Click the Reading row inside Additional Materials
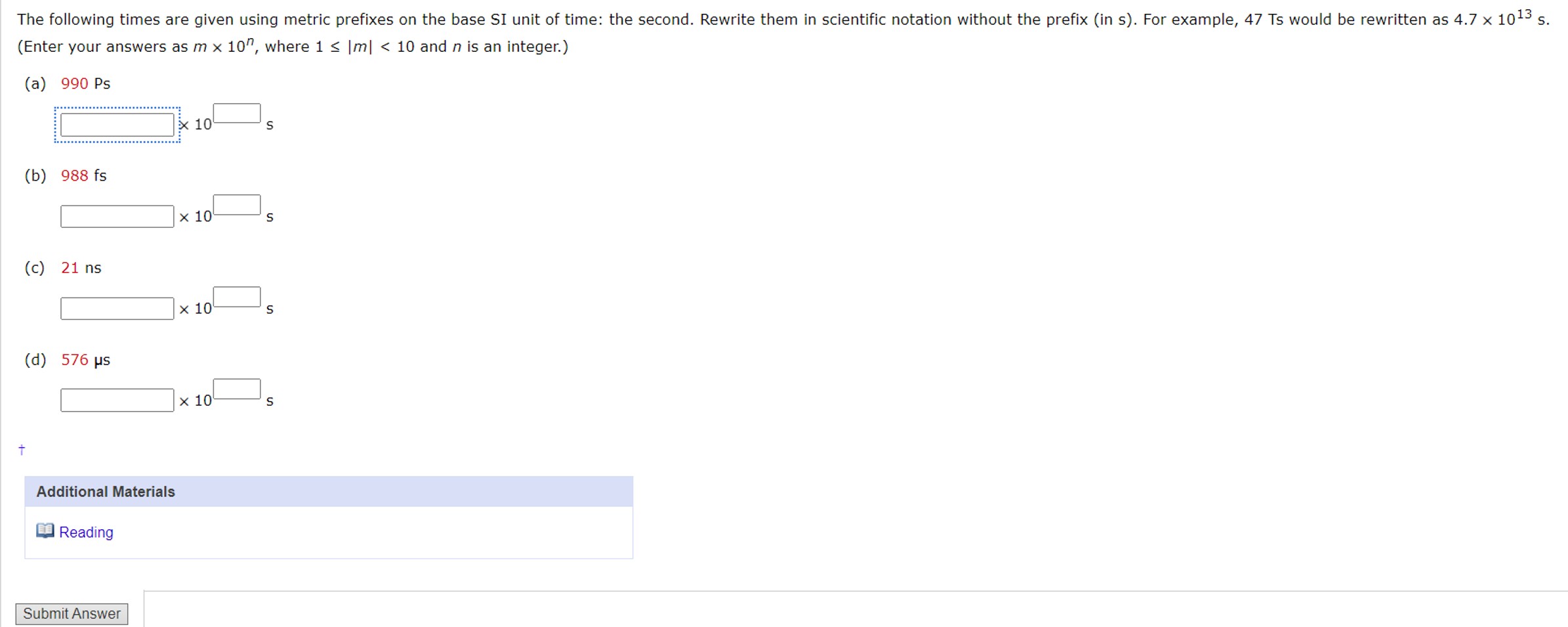1568x627 pixels. pos(328,532)
